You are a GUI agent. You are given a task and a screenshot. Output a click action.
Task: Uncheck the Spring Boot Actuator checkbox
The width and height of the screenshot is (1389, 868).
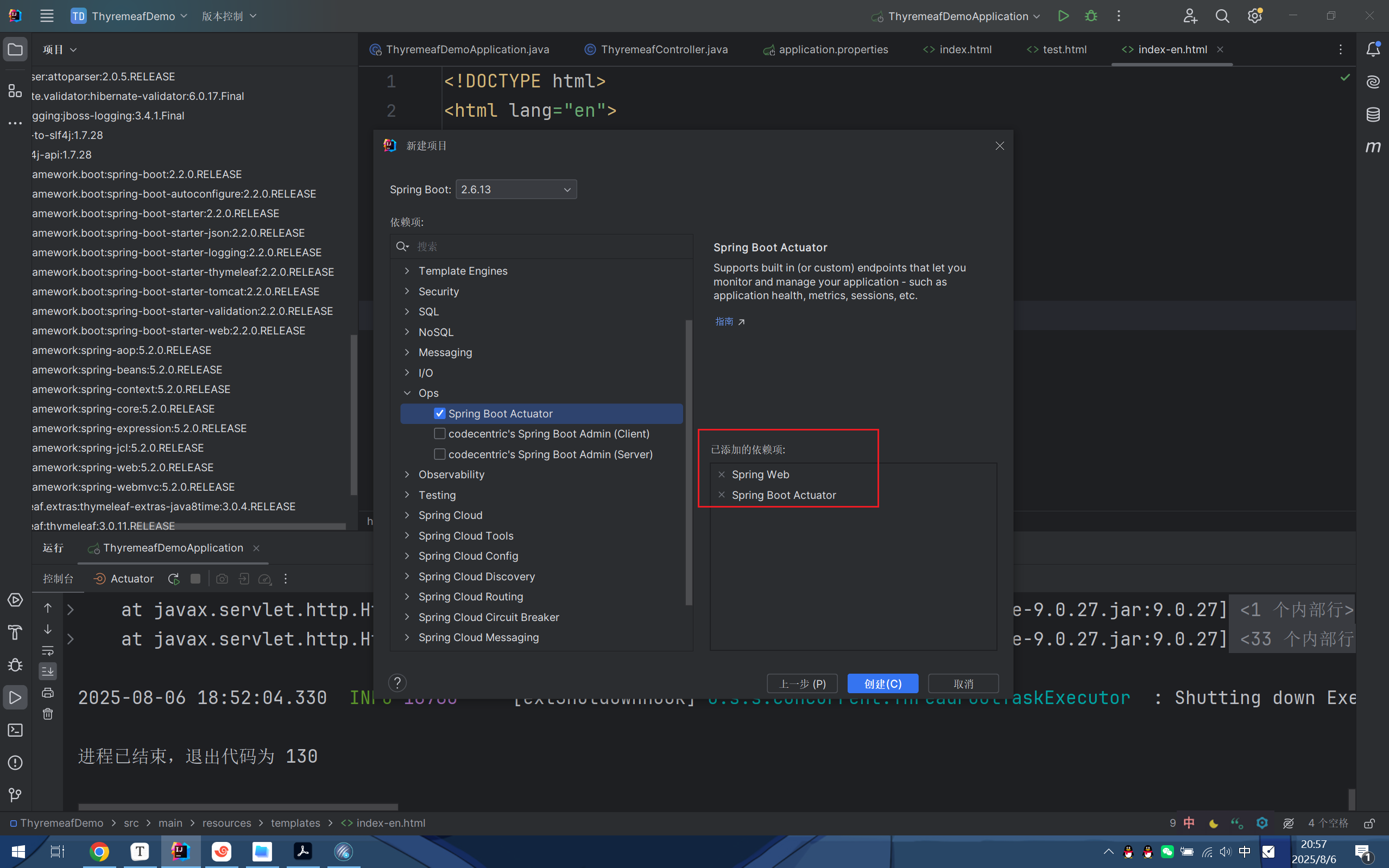tap(440, 413)
